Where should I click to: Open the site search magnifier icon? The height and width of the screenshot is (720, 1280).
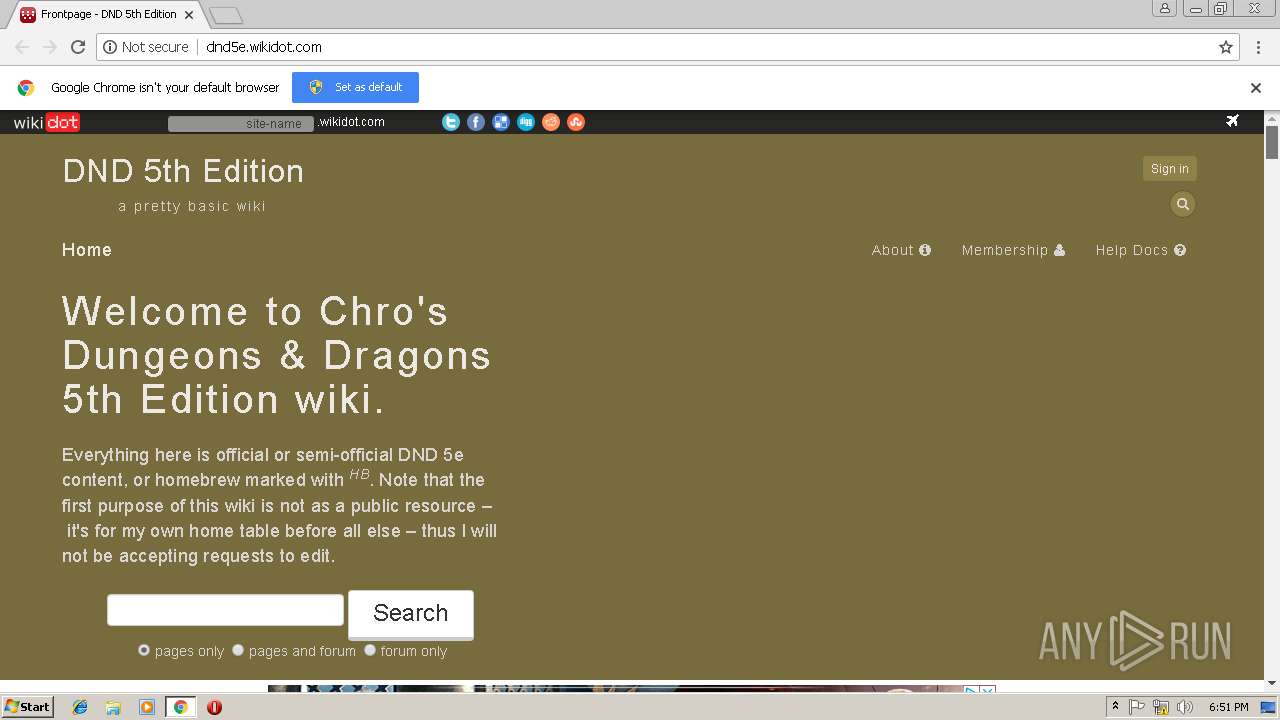pyautogui.click(x=1183, y=204)
